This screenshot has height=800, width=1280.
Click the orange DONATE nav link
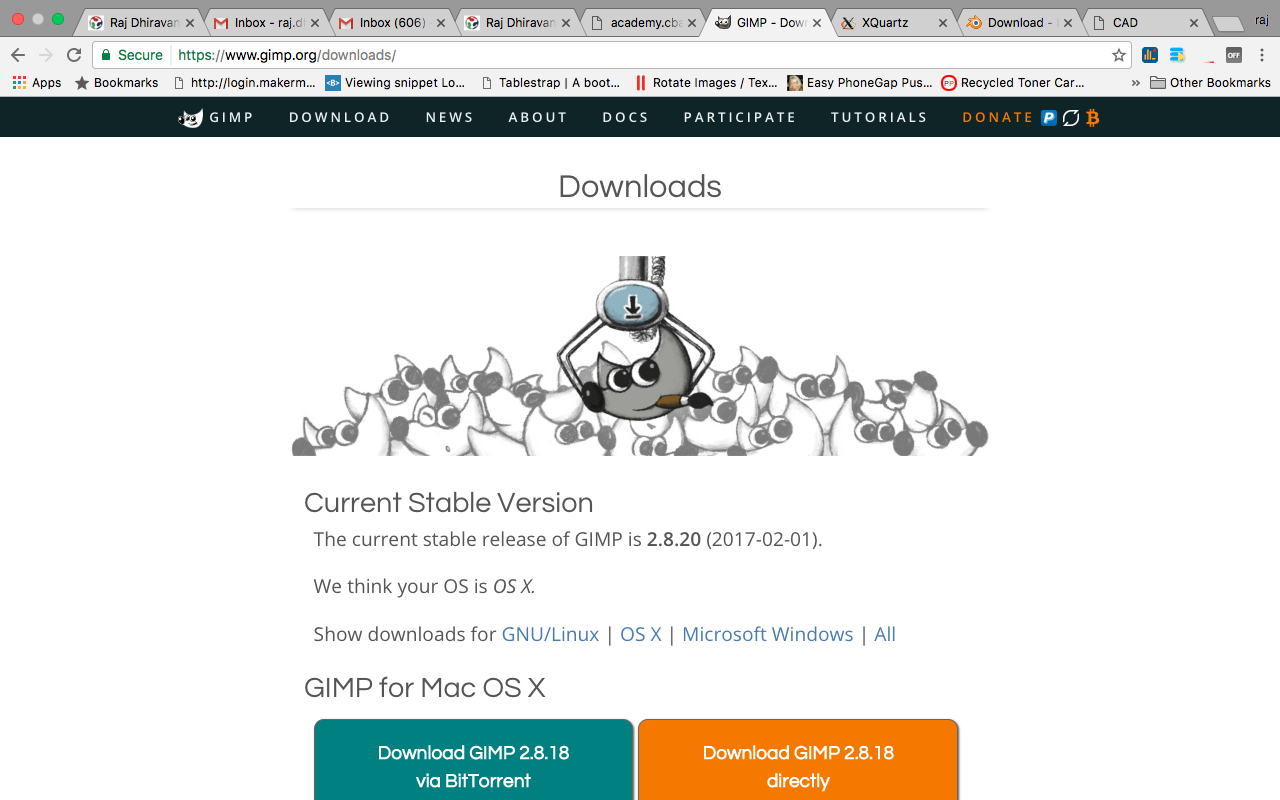(x=998, y=118)
